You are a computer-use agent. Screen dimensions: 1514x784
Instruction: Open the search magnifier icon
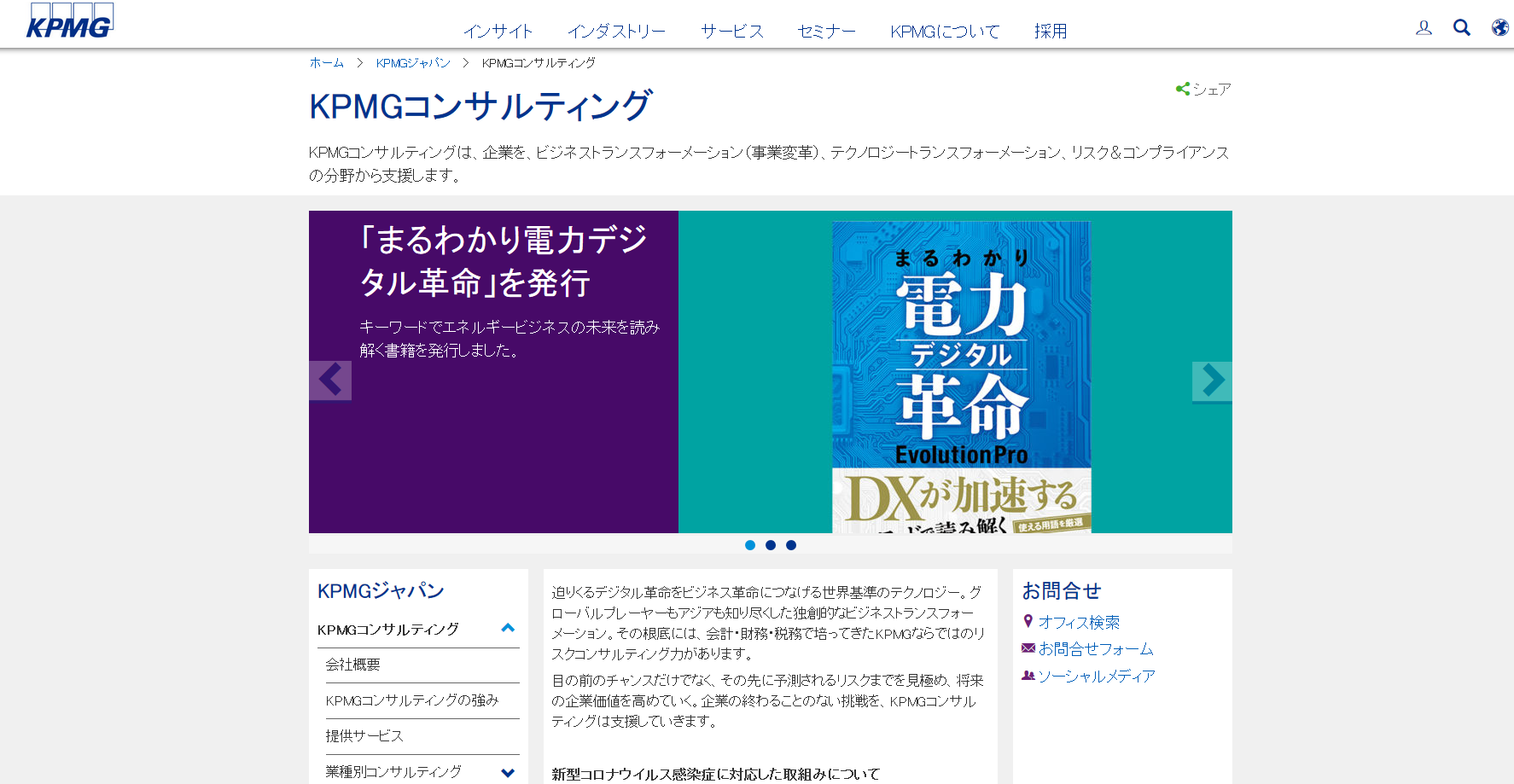pyautogui.click(x=1462, y=28)
